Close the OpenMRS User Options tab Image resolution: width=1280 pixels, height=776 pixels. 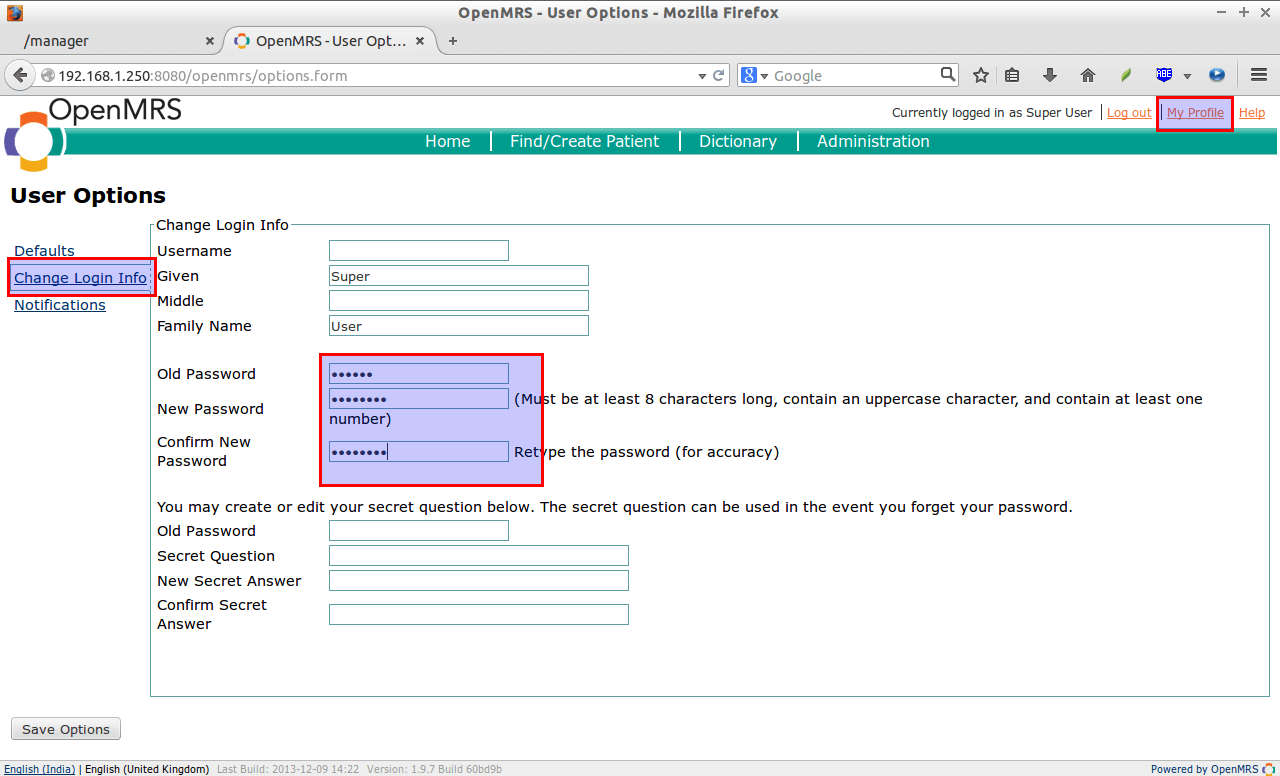(420, 42)
